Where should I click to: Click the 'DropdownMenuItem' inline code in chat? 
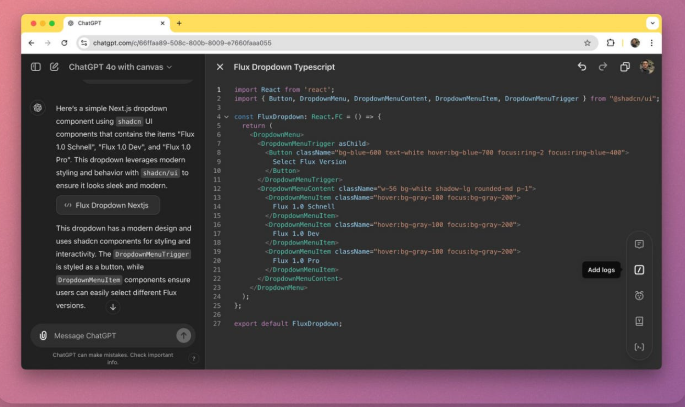(89, 280)
